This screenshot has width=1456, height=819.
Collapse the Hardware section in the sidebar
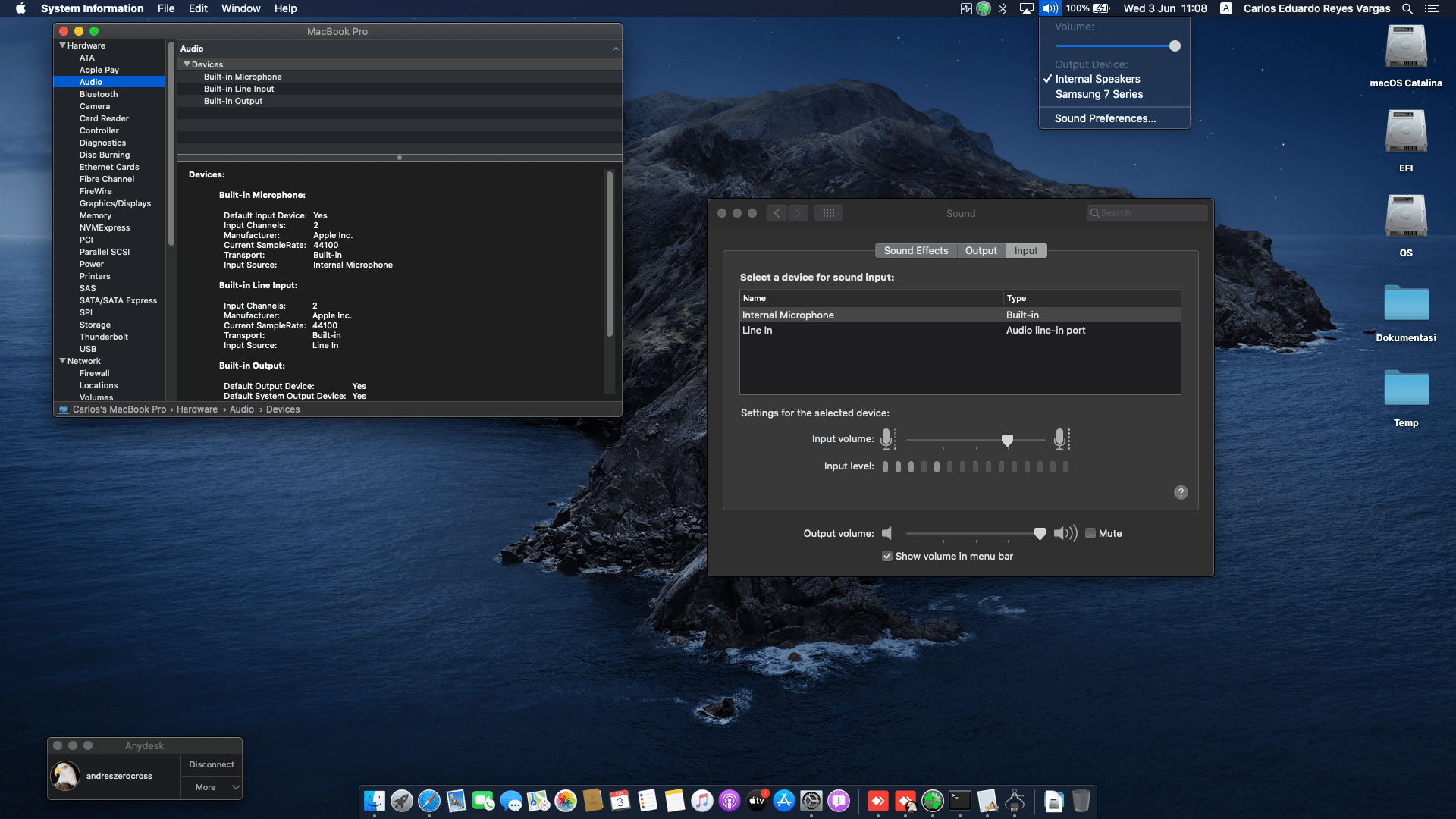coord(63,45)
